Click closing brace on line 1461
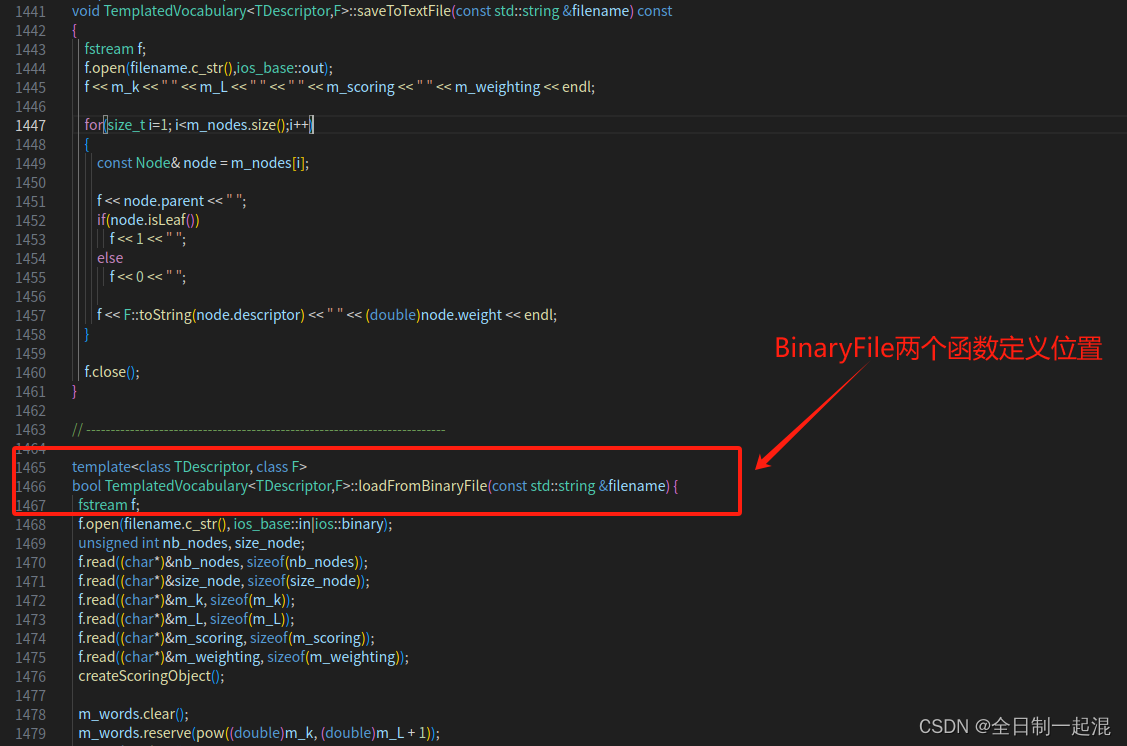Image resolution: width=1127 pixels, height=746 pixels. pos(74,391)
